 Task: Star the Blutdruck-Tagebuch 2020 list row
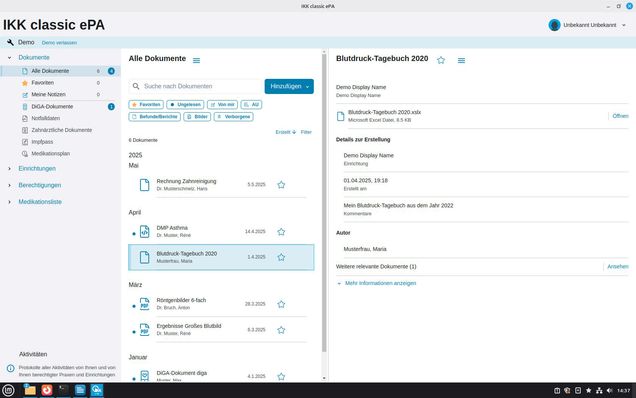281,257
